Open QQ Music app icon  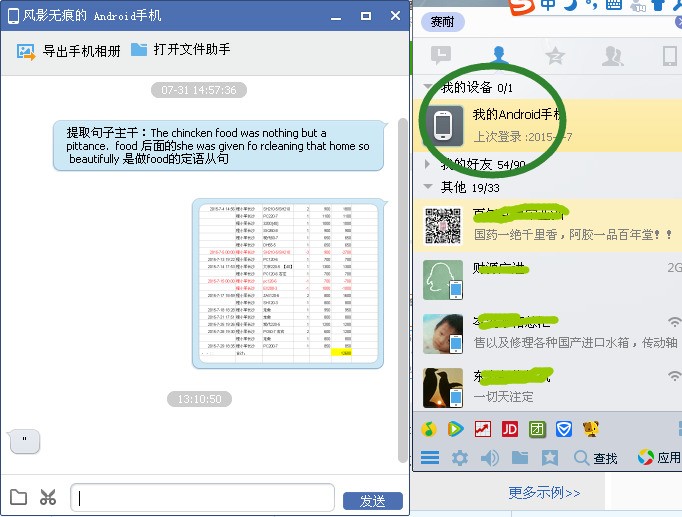pyautogui.click(x=429, y=429)
